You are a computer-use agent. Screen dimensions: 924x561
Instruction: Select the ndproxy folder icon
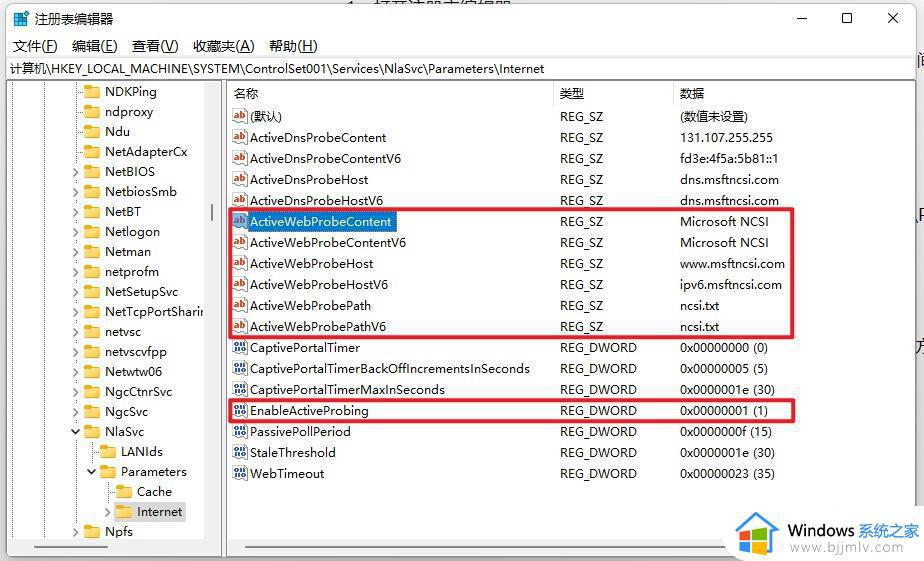point(92,112)
